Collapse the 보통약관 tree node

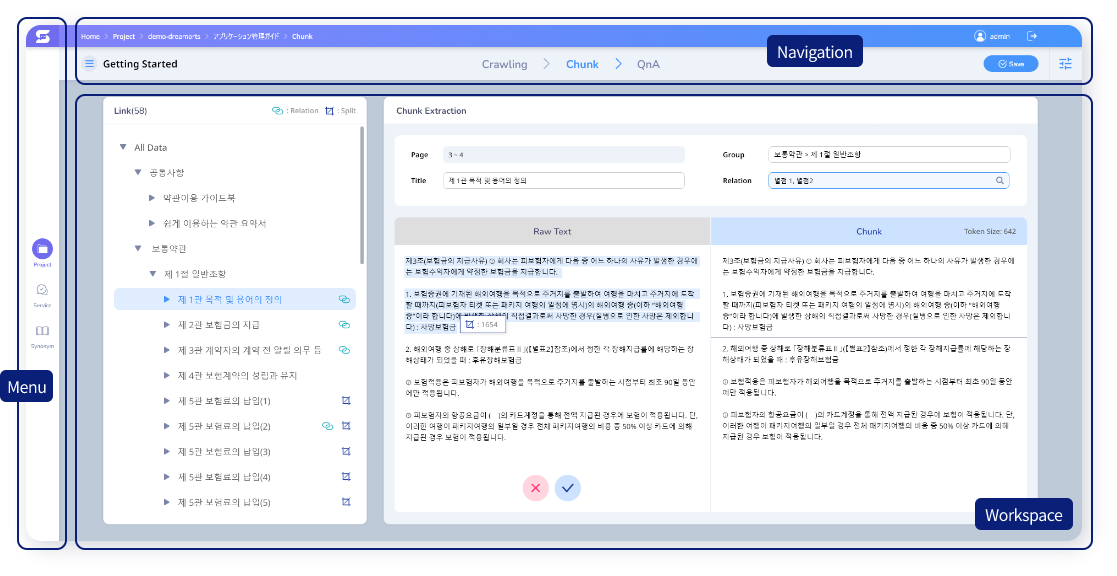point(138,248)
